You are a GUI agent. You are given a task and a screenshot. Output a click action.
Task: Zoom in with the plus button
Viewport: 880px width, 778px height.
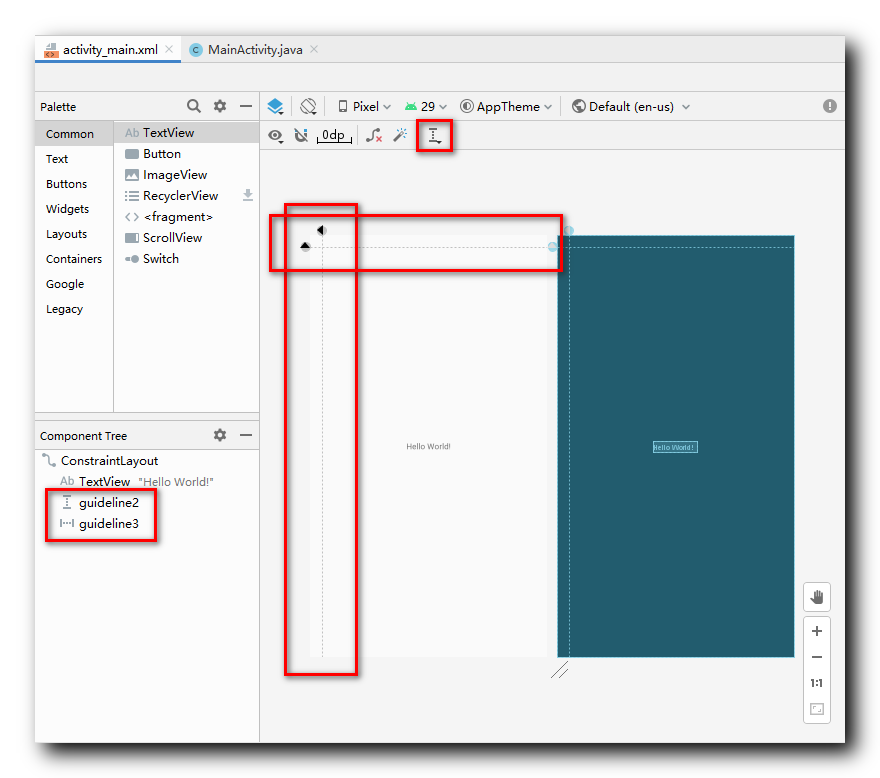click(x=817, y=631)
